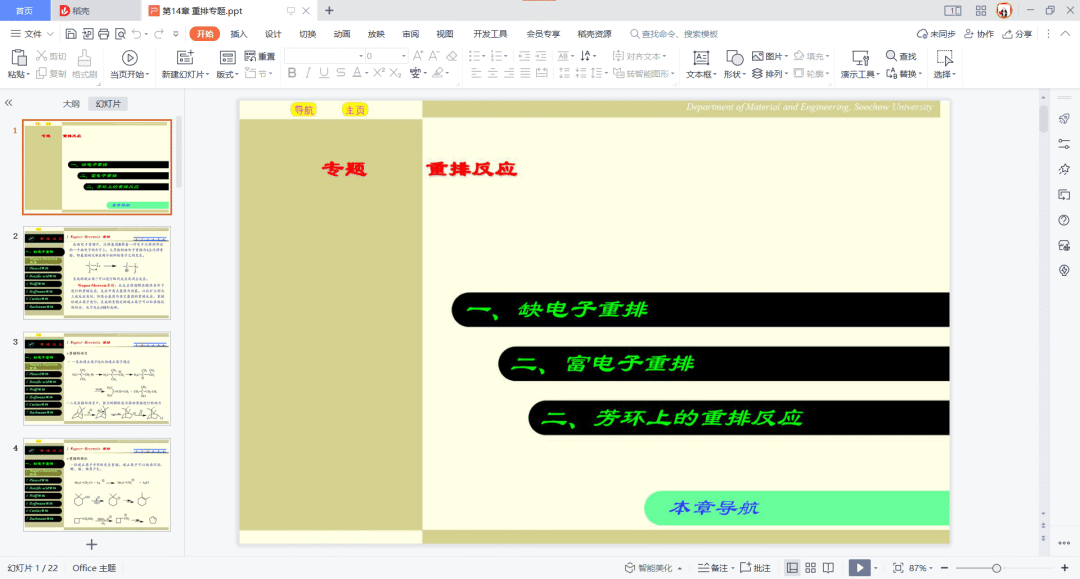
Task: Click the Share (分享) button
Action: click(1017, 33)
